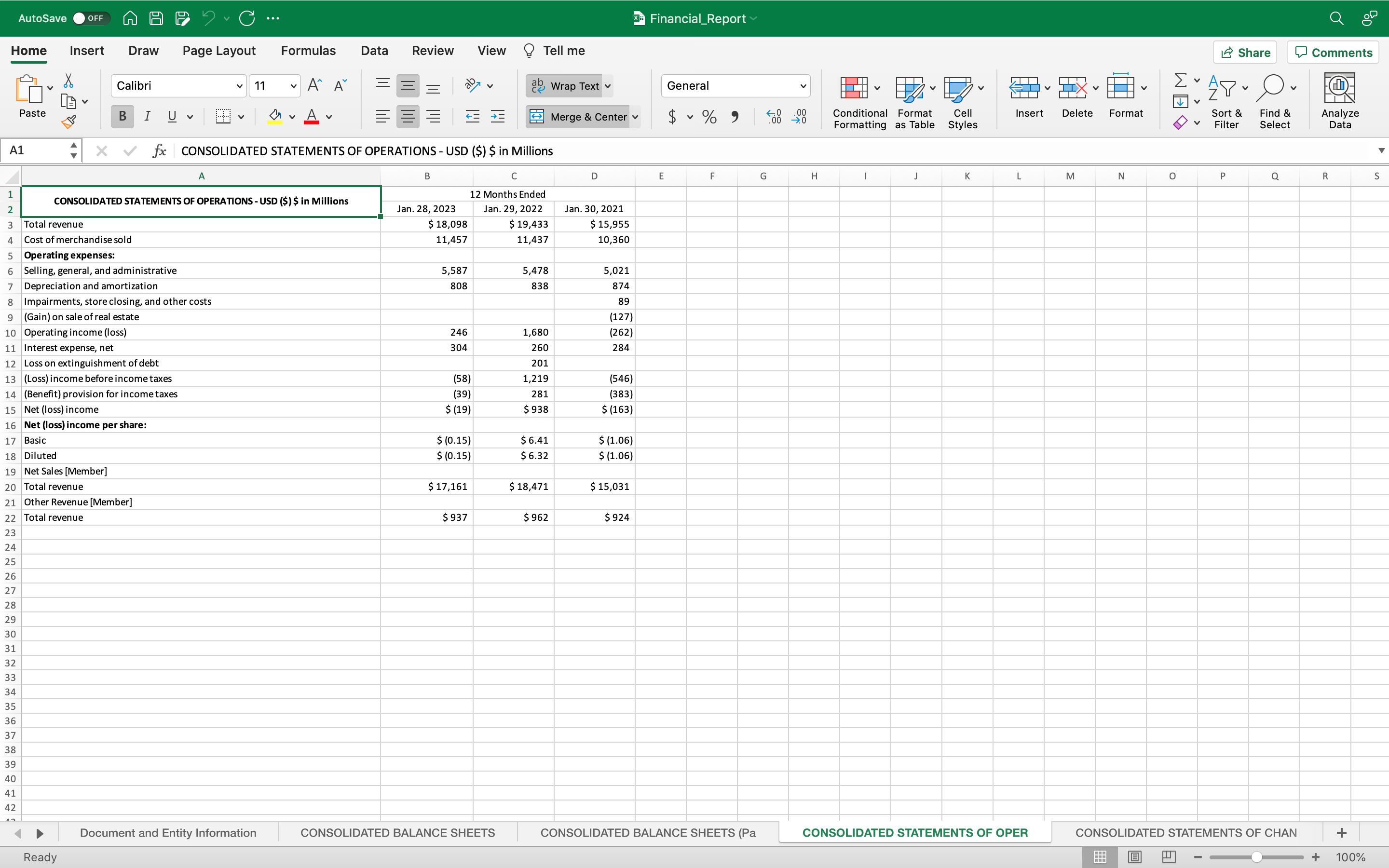The image size is (1389, 868).
Task: Toggle Underline formatting
Action: 172,117
